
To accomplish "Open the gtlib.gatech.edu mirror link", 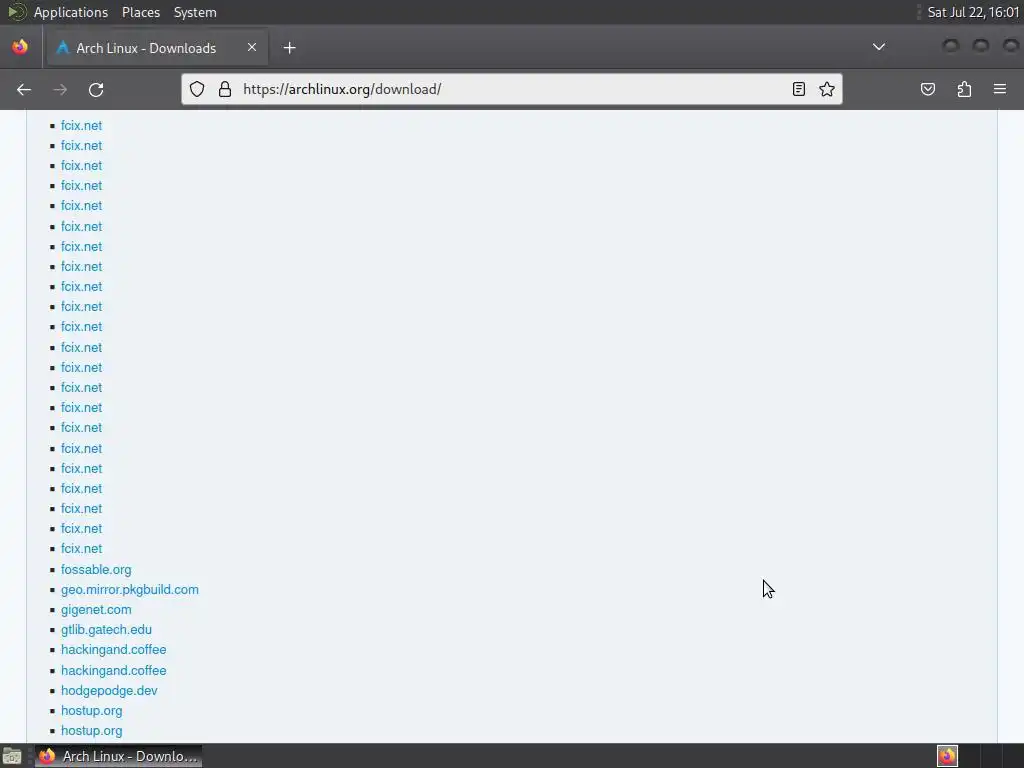I will tap(106, 630).
